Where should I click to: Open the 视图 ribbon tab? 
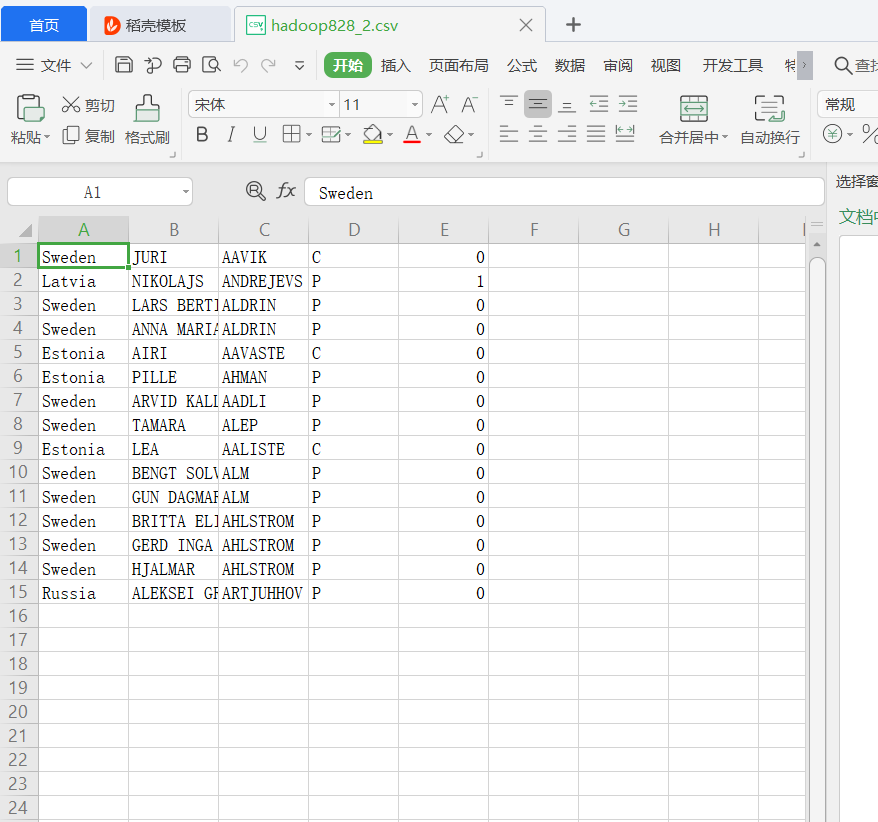point(666,66)
